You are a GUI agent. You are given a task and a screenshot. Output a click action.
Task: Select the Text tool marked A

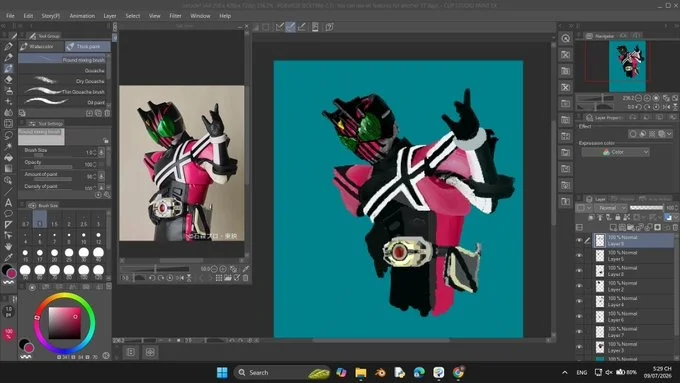8,203
